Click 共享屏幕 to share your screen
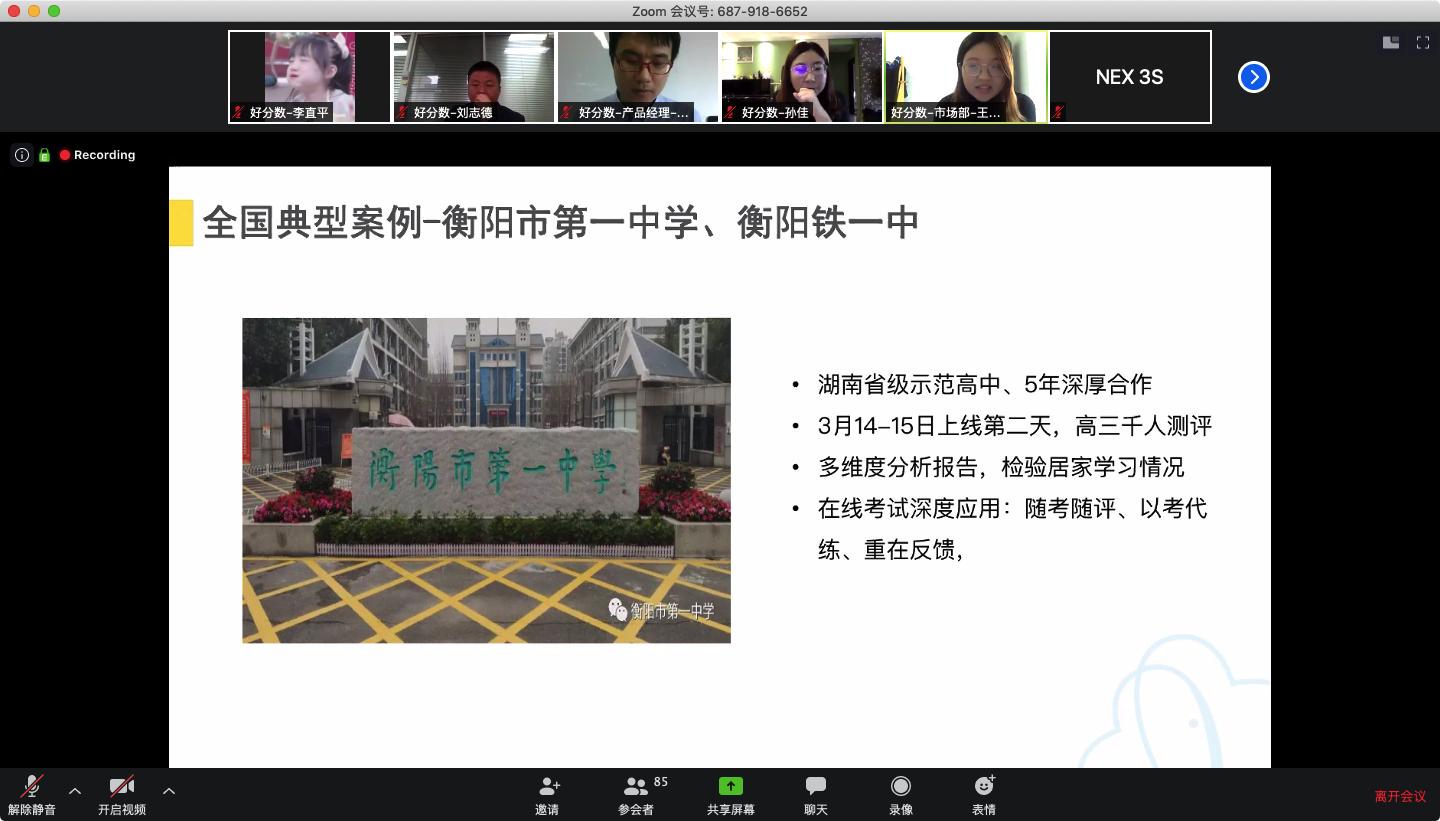Viewport: 1440px width, 821px height. (730, 793)
